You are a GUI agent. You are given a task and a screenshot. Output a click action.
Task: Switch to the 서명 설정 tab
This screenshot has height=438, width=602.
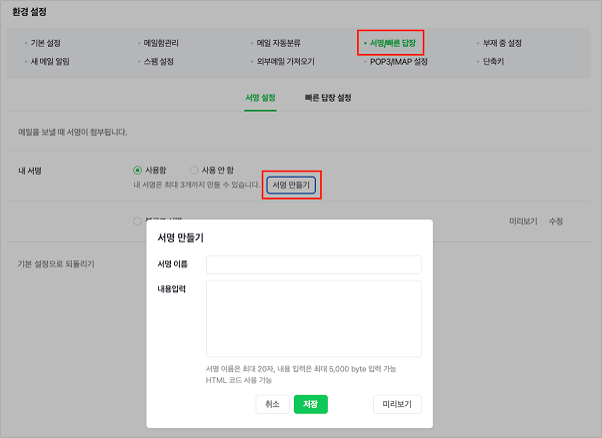260,98
